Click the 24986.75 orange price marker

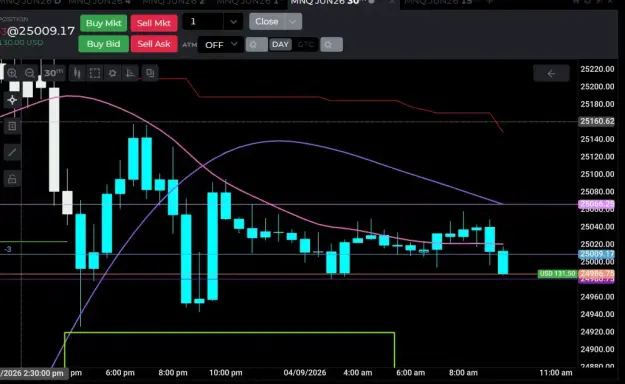pos(597,274)
